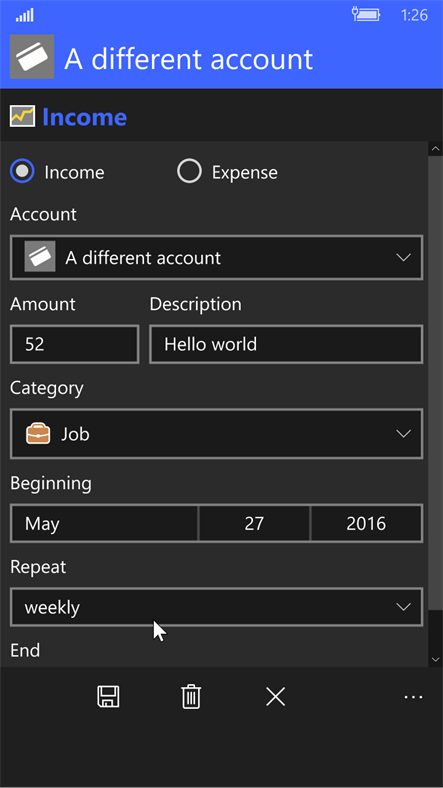Click the Description label
The width and height of the screenshot is (443, 788).
point(195,305)
